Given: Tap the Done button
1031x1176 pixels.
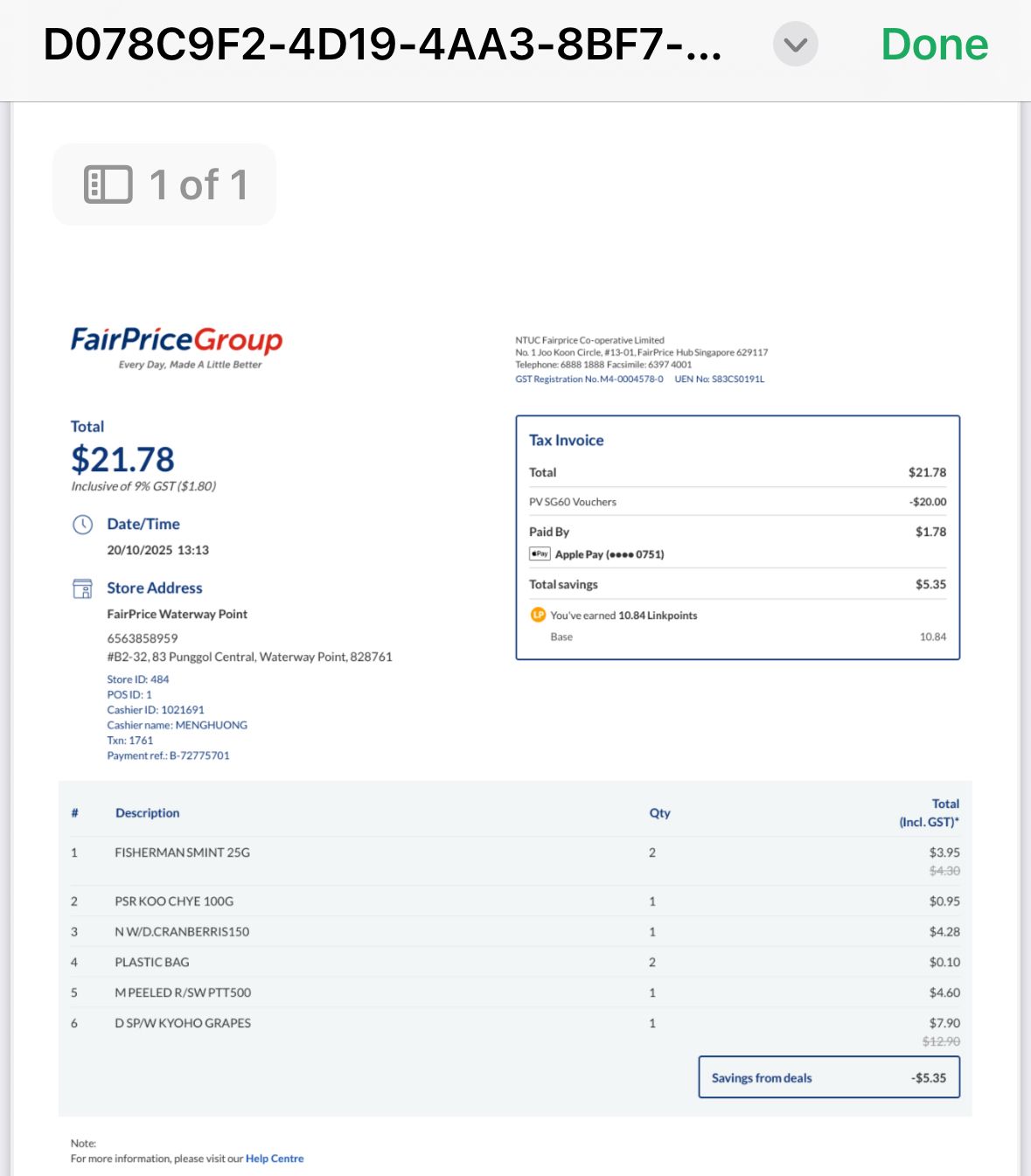Looking at the screenshot, I should (934, 44).
